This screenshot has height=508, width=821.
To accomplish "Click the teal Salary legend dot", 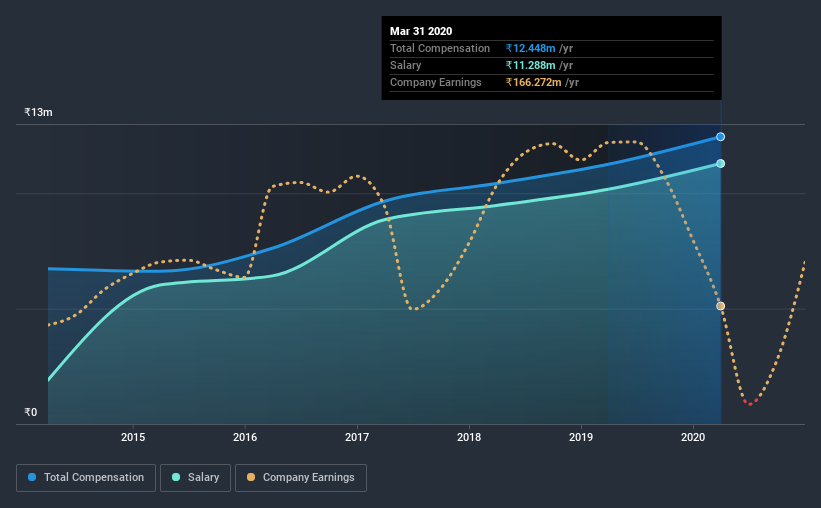I will (176, 477).
